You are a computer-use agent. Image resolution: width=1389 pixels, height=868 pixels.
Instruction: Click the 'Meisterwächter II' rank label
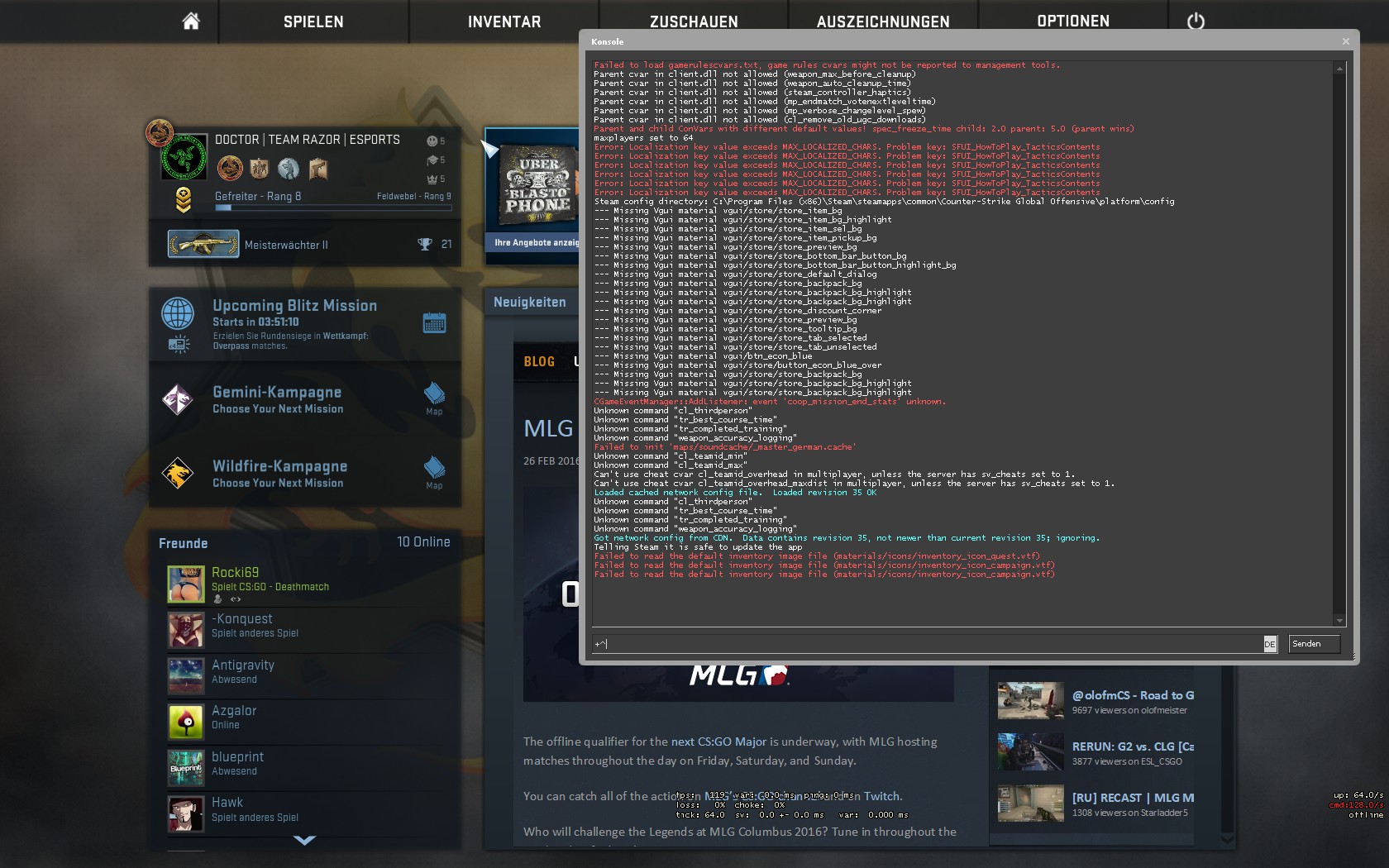pyautogui.click(x=286, y=245)
